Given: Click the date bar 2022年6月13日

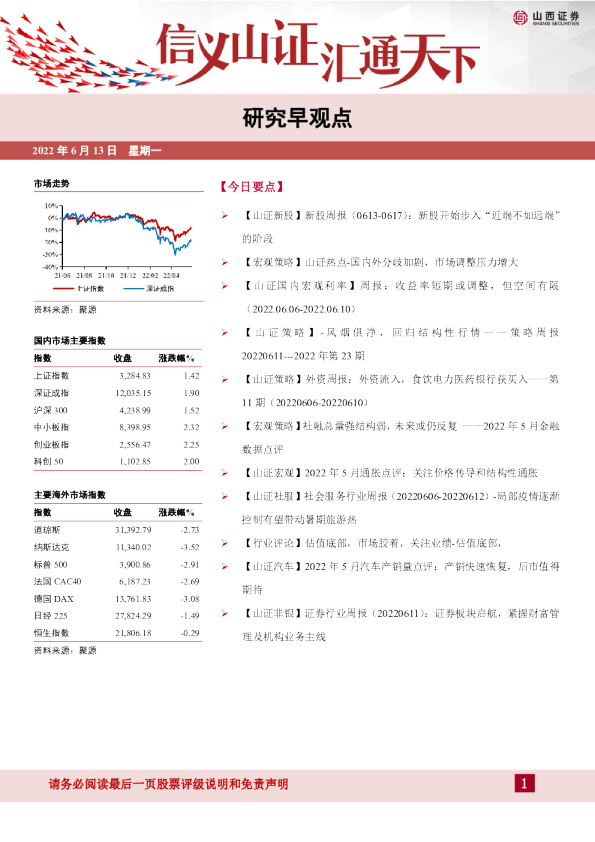Looking at the screenshot, I should tap(97, 151).
